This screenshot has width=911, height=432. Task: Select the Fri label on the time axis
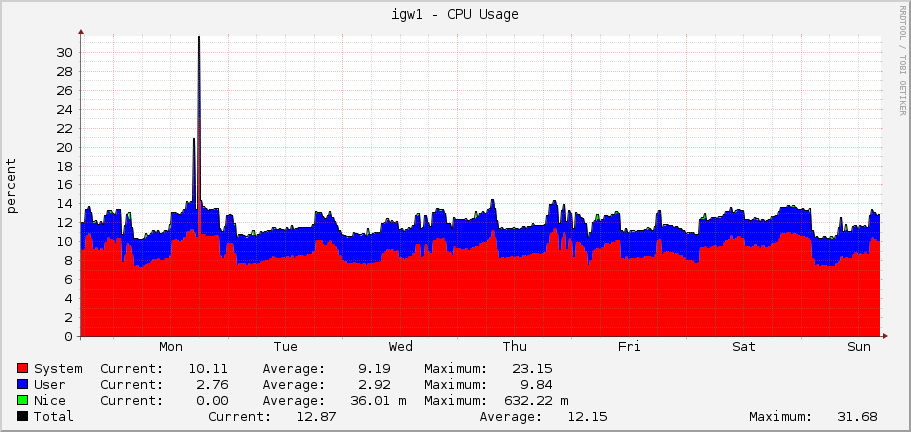click(x=629, y=347)
